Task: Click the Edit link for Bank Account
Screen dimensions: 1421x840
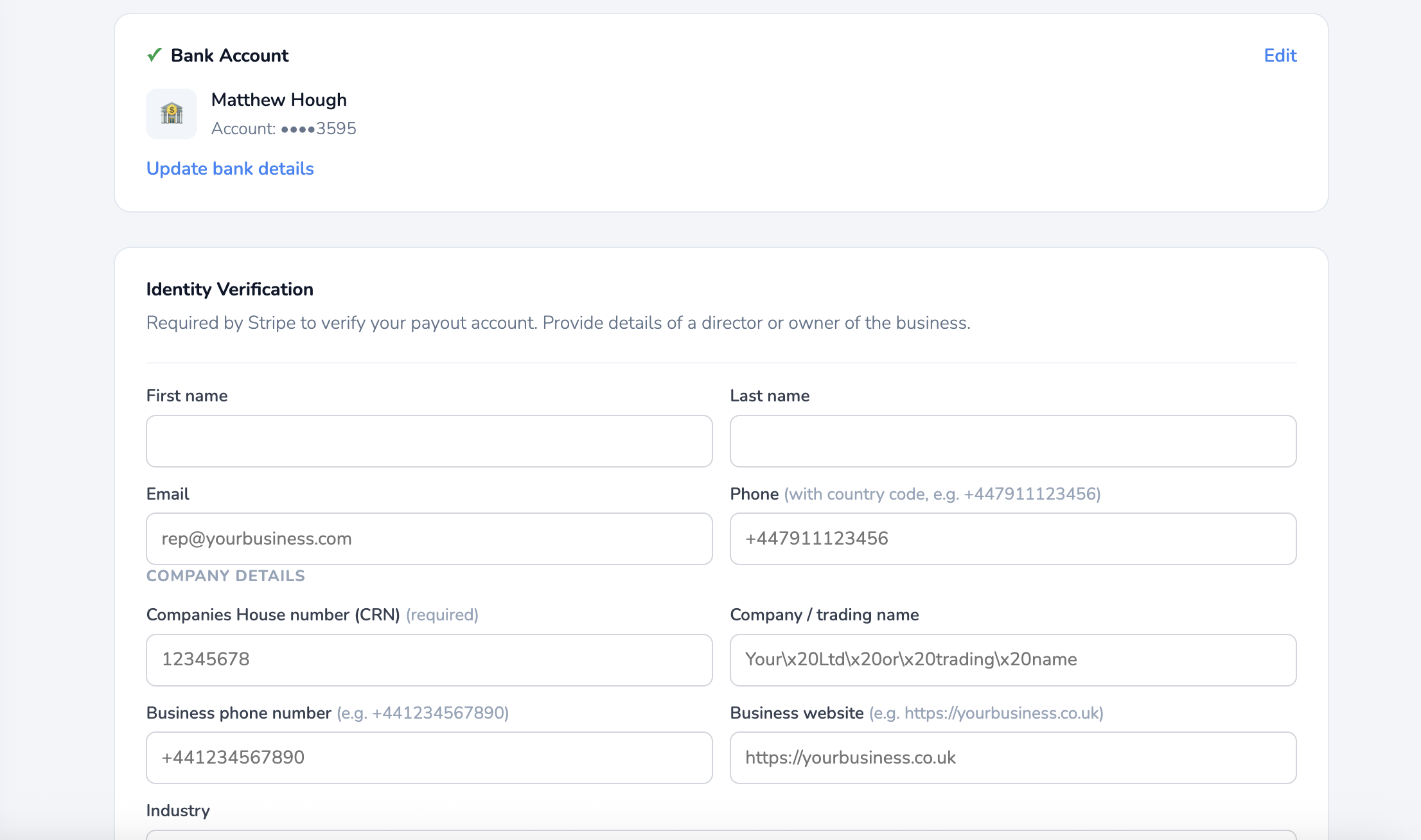Action: point(1280,55)
